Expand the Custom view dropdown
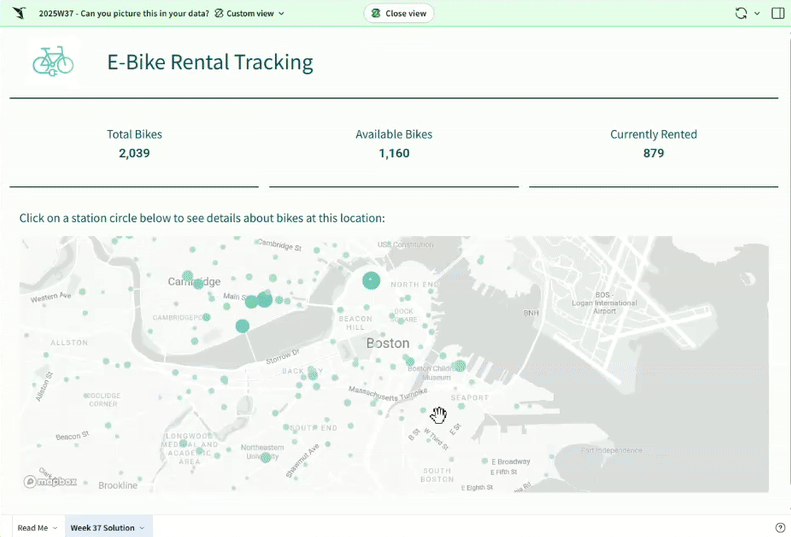The image size is (791, 537). click(250, 14)
